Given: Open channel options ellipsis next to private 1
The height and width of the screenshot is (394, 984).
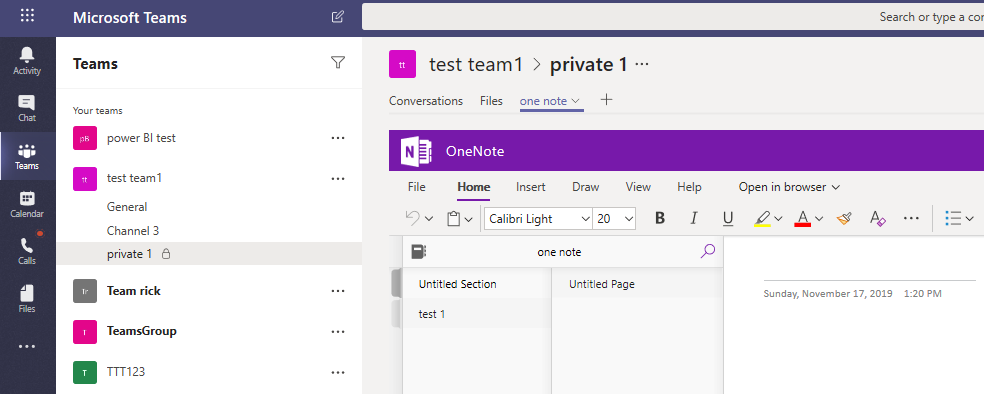Looking at the screenshot, I should (x=642, y=64).
